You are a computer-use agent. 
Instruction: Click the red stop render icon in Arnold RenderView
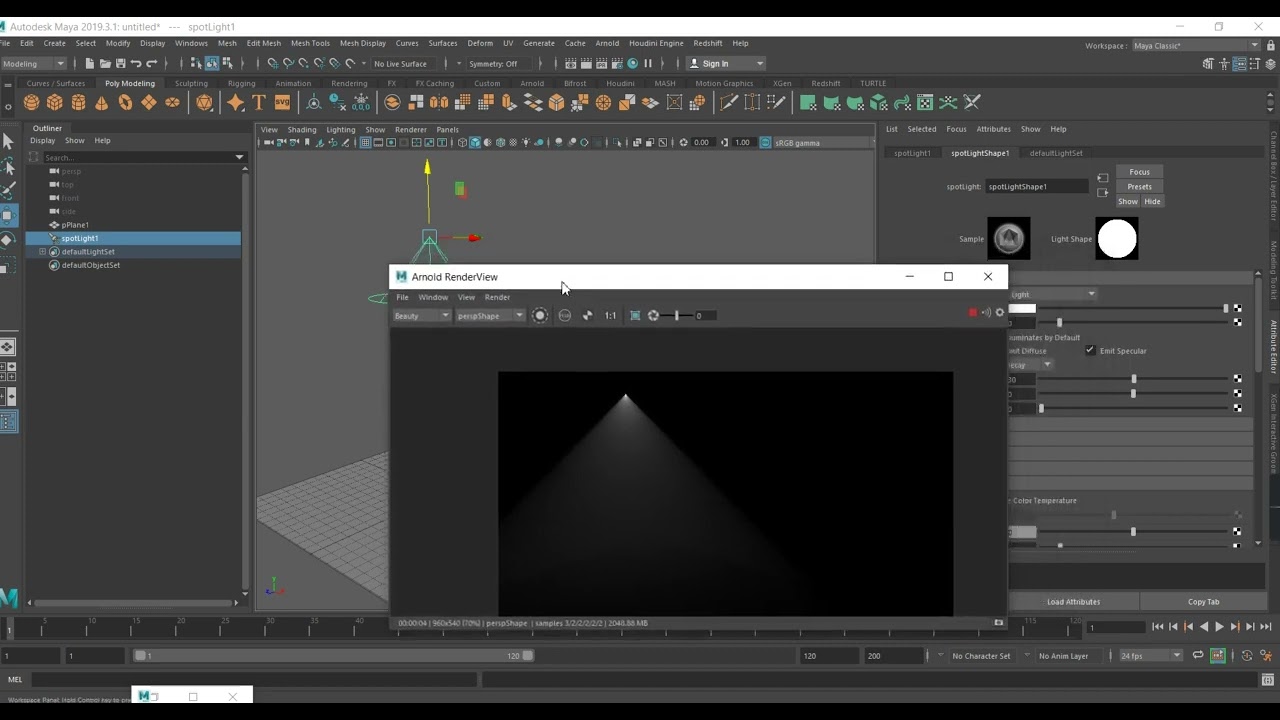(x=972, y=312)
